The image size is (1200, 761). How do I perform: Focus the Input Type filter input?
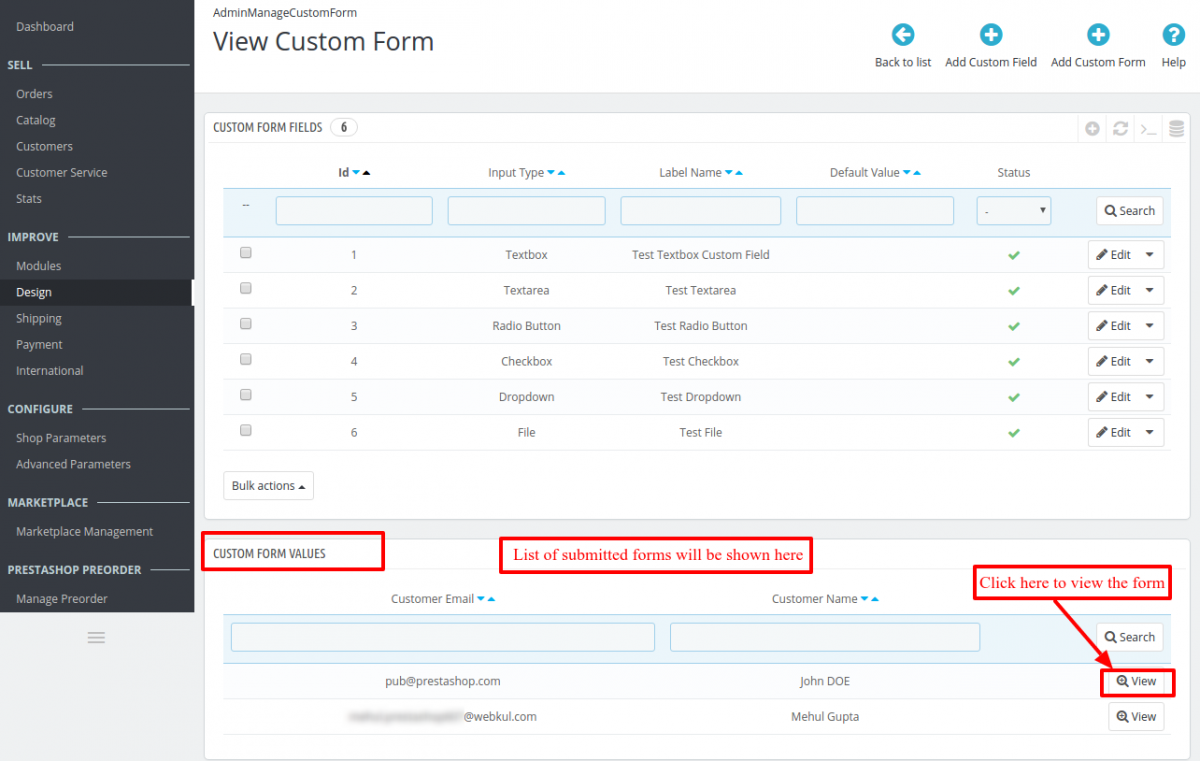[x=527, y=211]
